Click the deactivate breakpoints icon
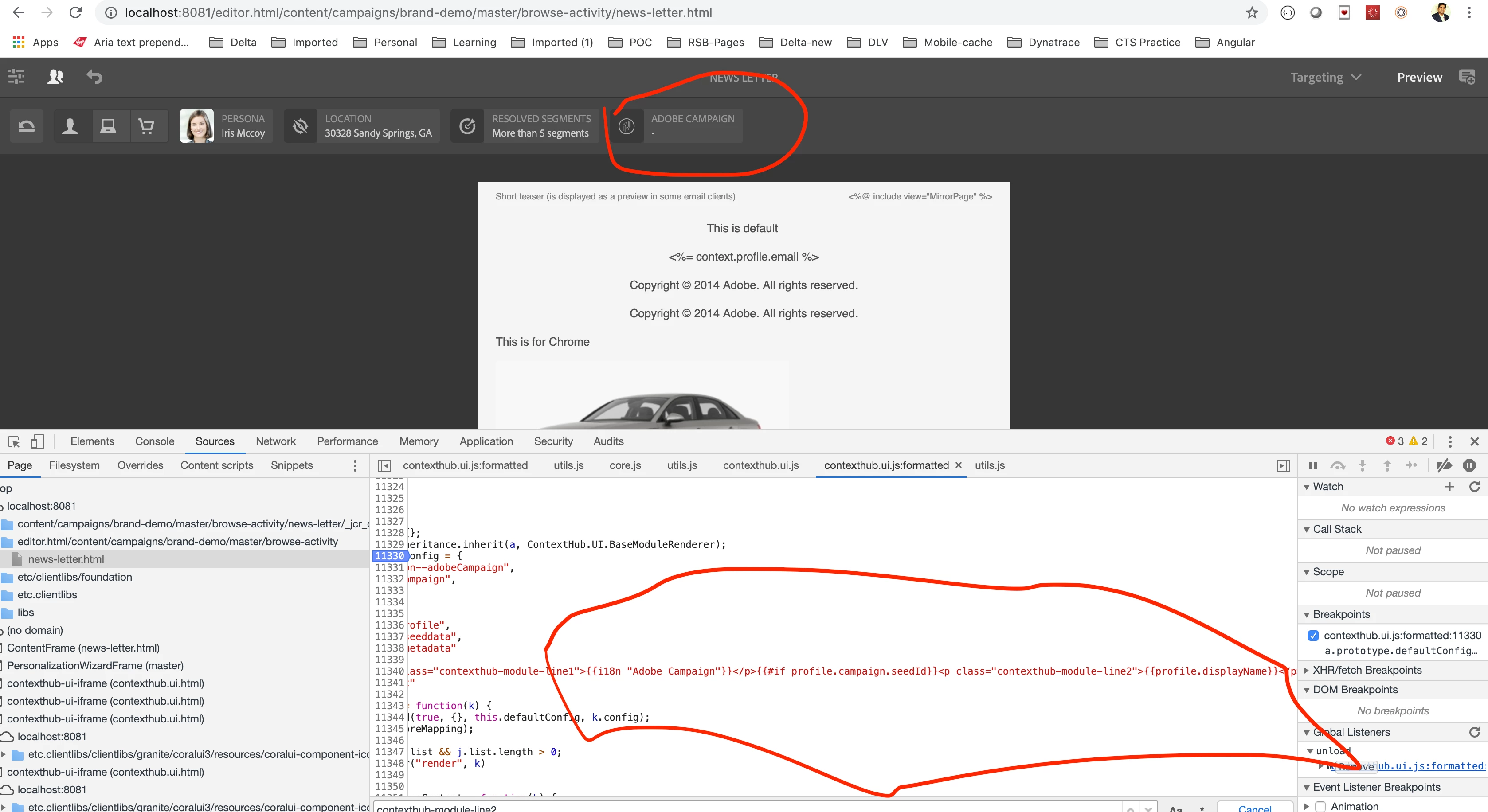 tap(1444, 465)
